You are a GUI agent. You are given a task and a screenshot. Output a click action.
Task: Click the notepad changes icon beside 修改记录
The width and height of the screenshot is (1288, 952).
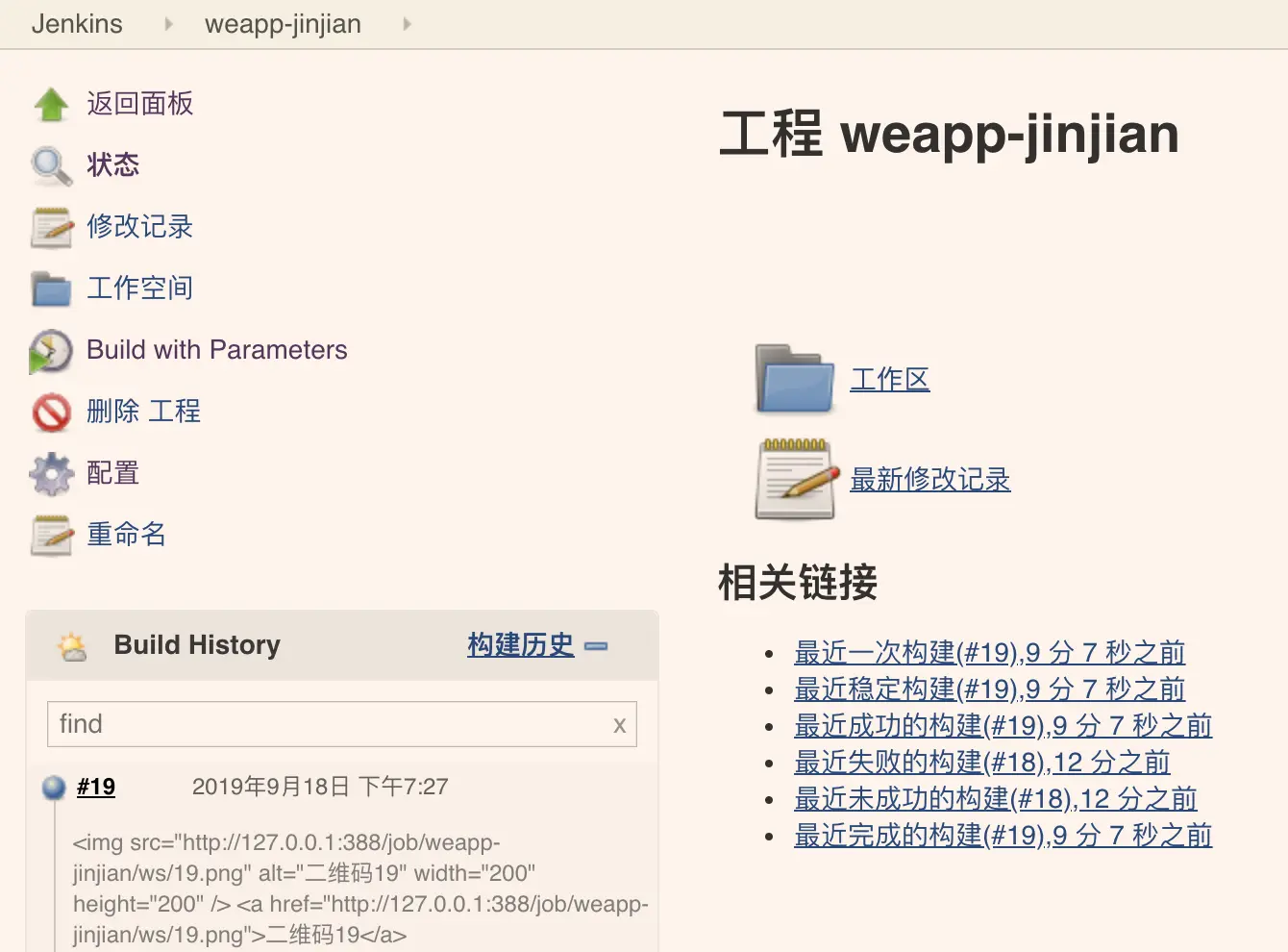coord(51,228)
